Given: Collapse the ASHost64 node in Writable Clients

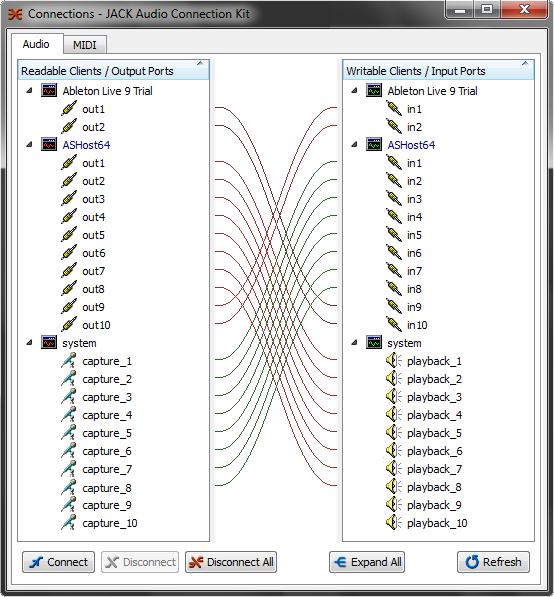Looking at the screenshot, I should click(354, 145).
